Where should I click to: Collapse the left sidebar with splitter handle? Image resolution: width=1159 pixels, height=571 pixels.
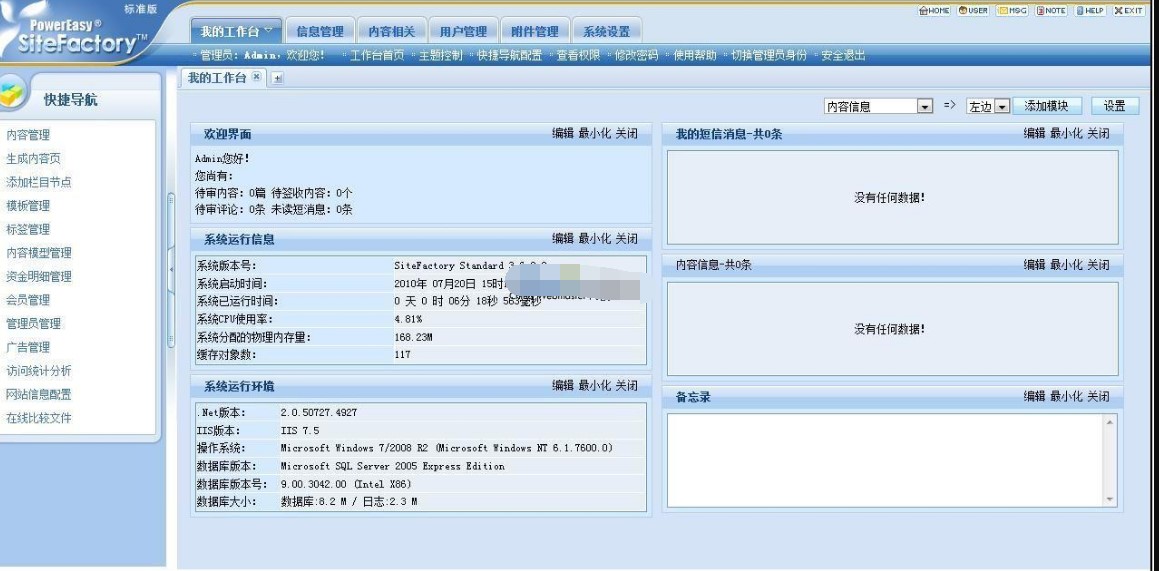pos(170,267)
